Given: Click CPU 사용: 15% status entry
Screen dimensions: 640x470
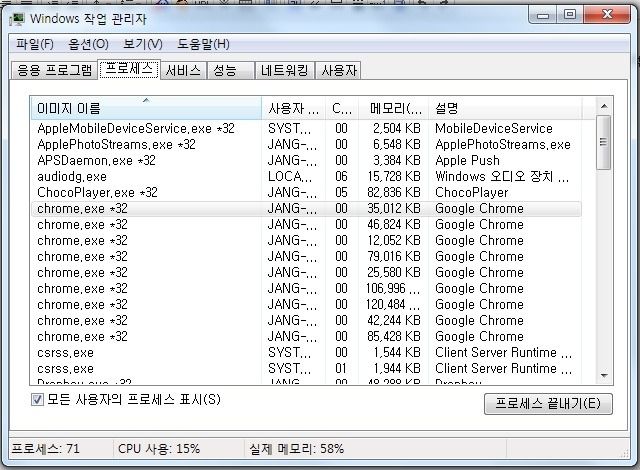Looking at the screenshot, I should click(159, 449).
